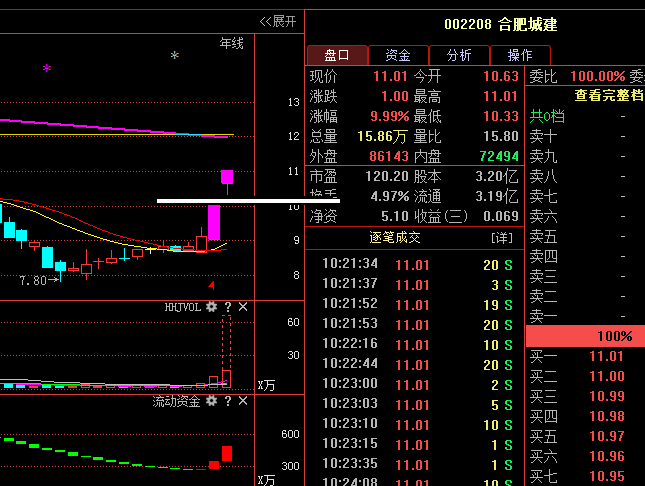Open 流动资金 indicator settings gear
The width and height of the screenshot is (645, 486).
(x=211, y=401)
